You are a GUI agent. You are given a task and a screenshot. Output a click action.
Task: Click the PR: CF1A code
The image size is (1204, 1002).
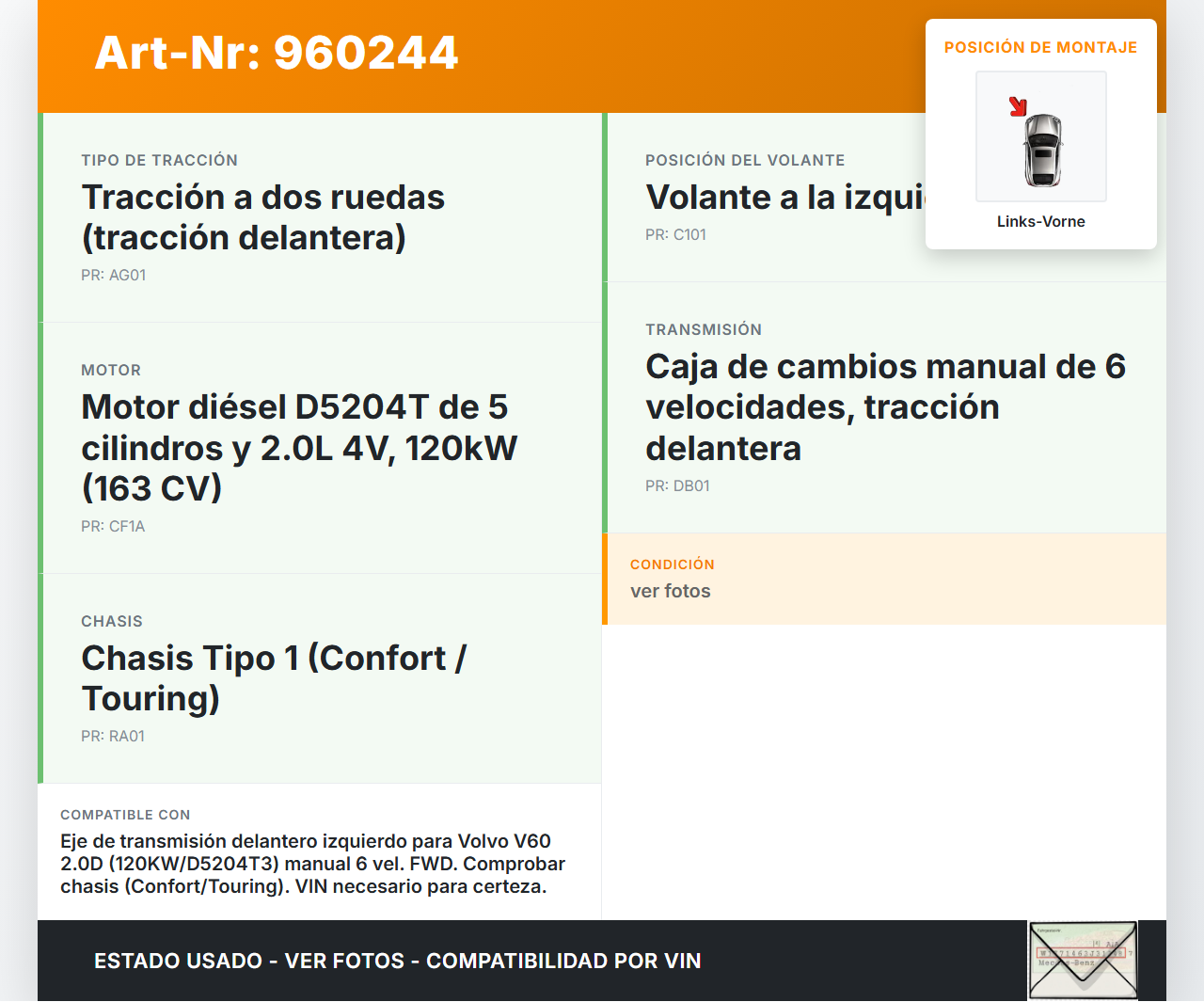click(x=113, y=526)
